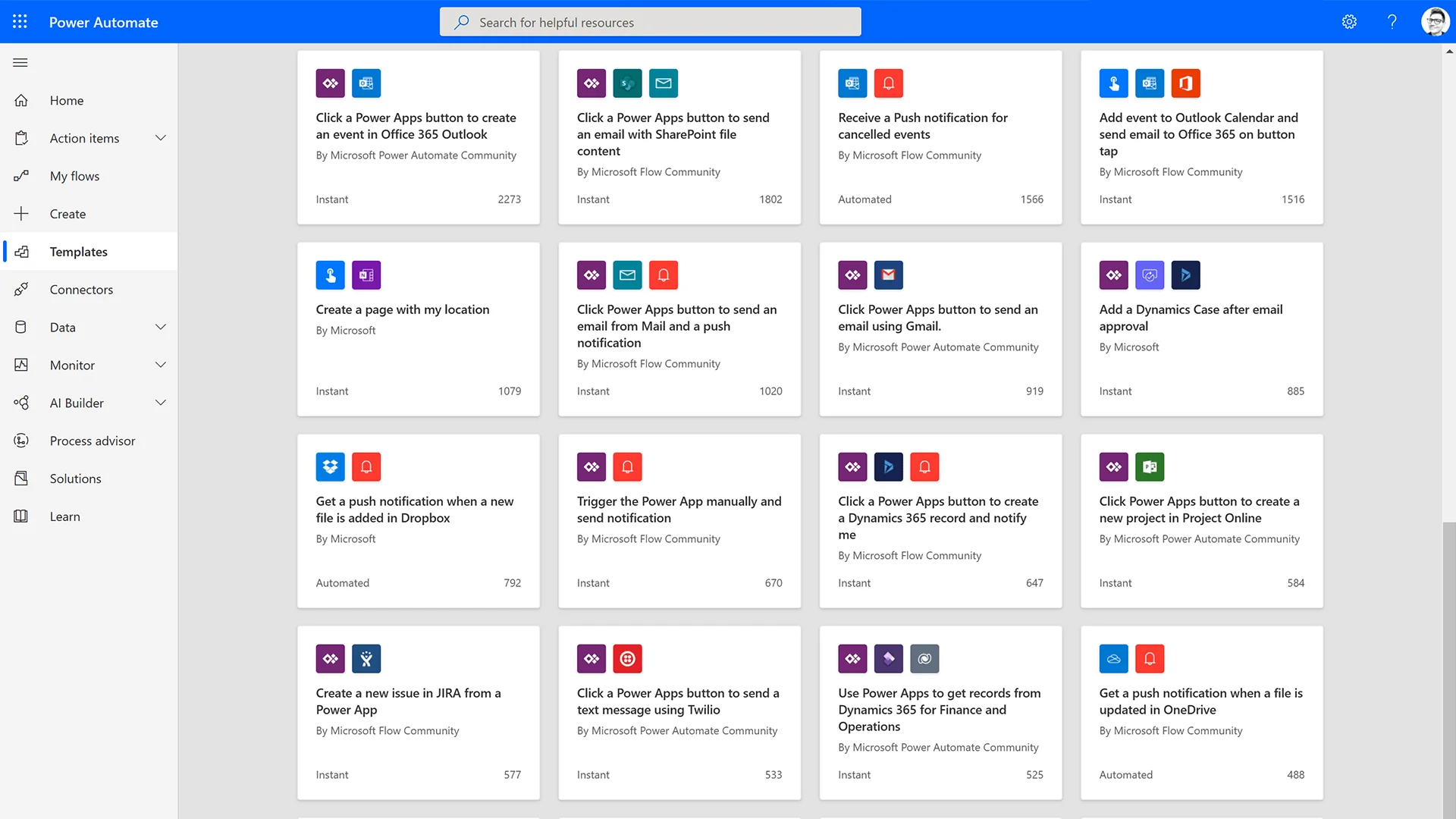The width and height of the screenshot is (1456, 819).
Task: Click your profile avatar
Action: click(x=1436, y=21)
